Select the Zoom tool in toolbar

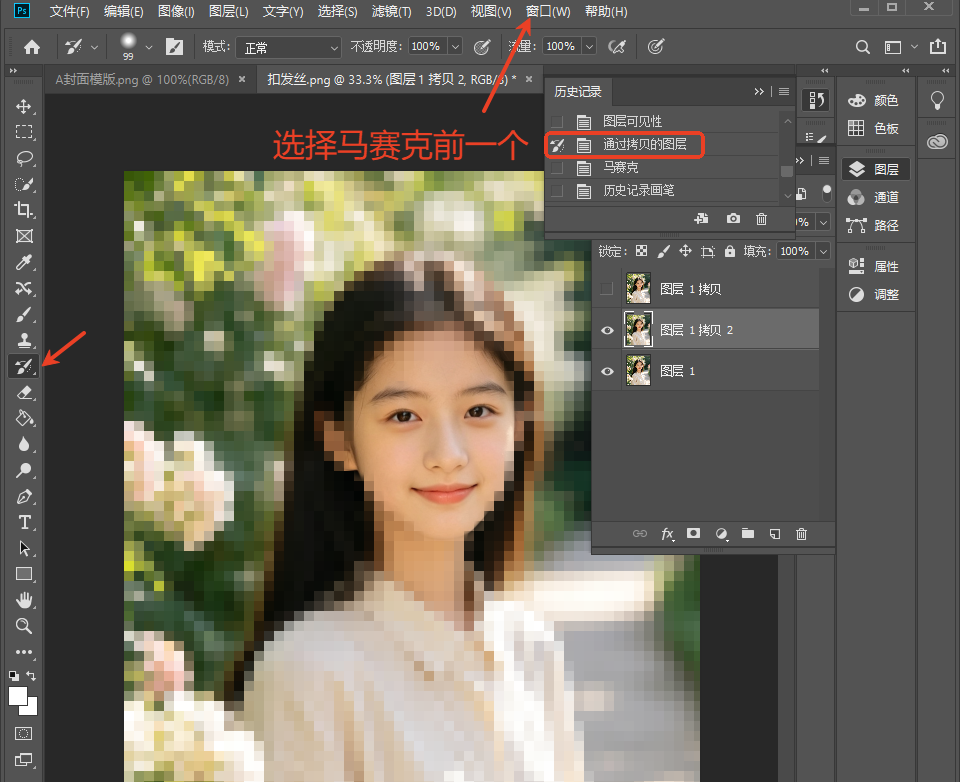click(x=24, y=626)
